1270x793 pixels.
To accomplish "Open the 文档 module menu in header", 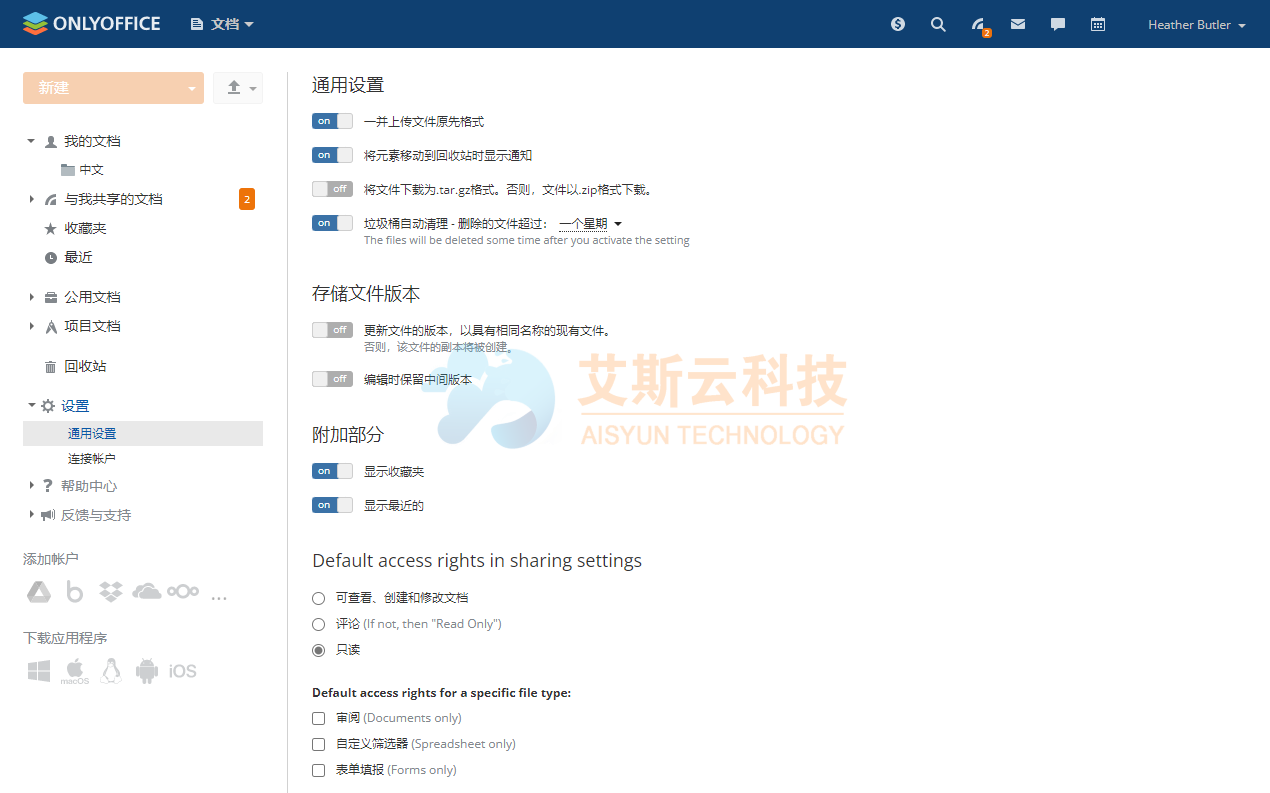I will coord(222,24).
